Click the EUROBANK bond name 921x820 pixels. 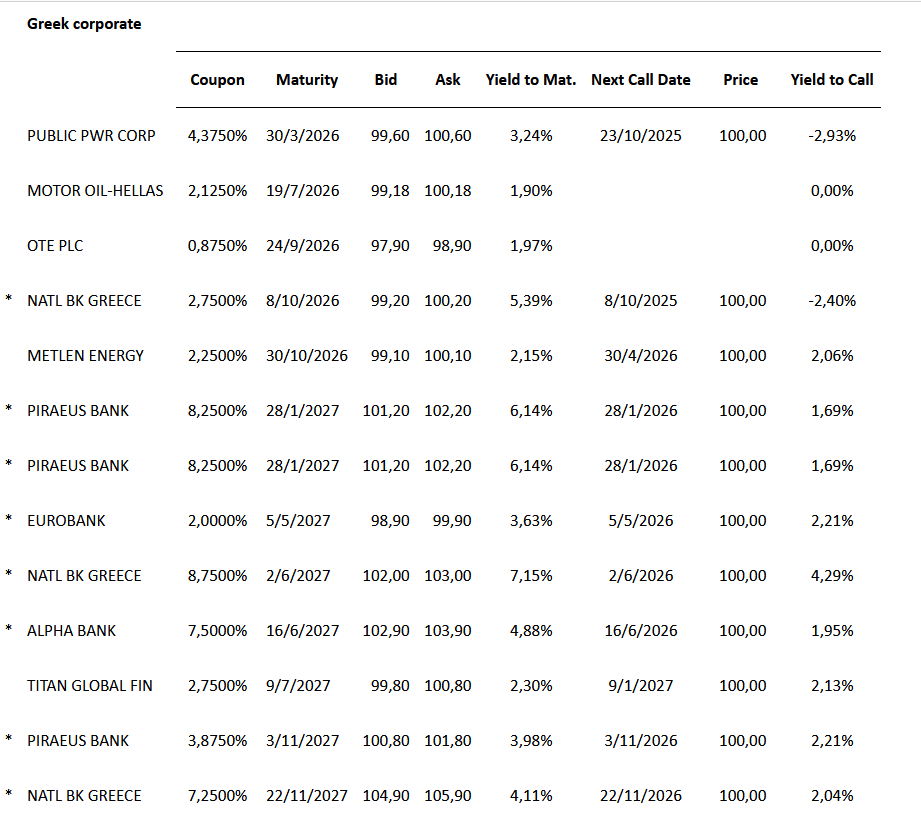coord(66,520)
